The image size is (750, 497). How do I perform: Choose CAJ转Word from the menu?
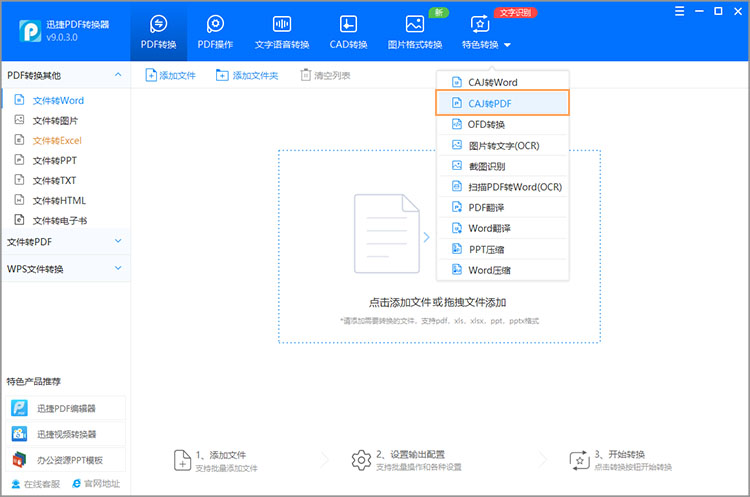(502, 82)
